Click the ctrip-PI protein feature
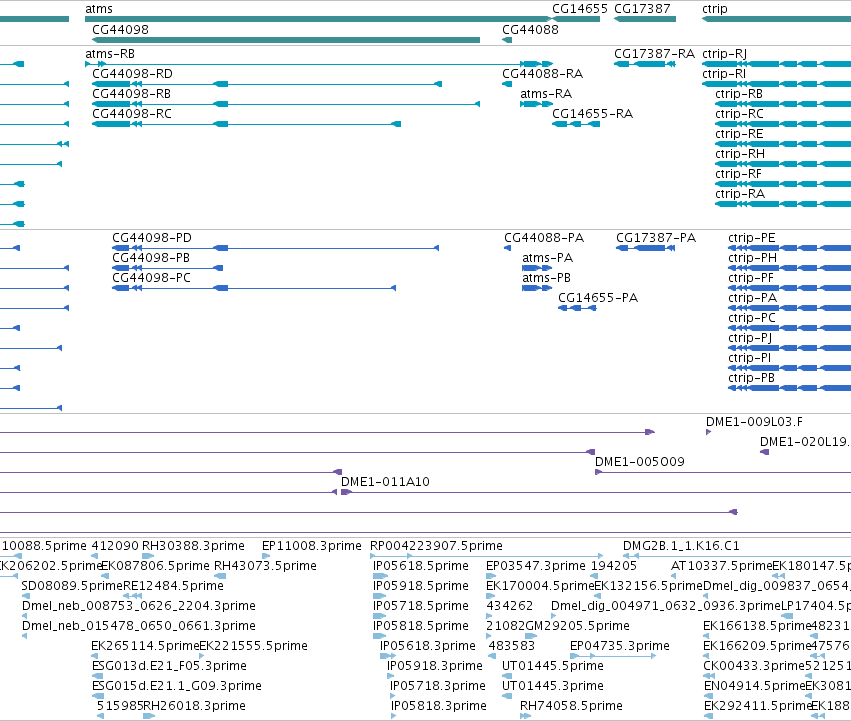 (x=790, y=368)
